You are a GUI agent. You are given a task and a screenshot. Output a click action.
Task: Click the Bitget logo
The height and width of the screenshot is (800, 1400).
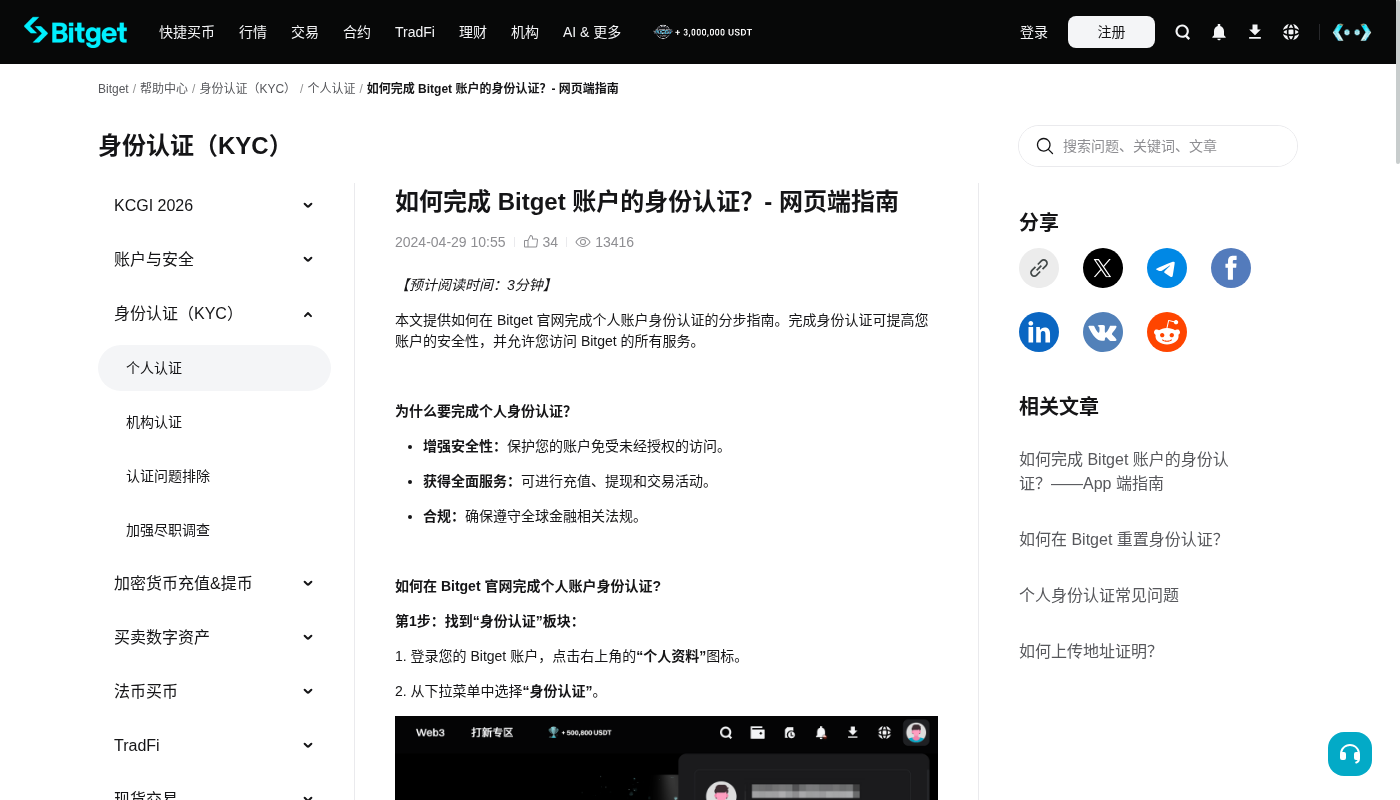76,32
